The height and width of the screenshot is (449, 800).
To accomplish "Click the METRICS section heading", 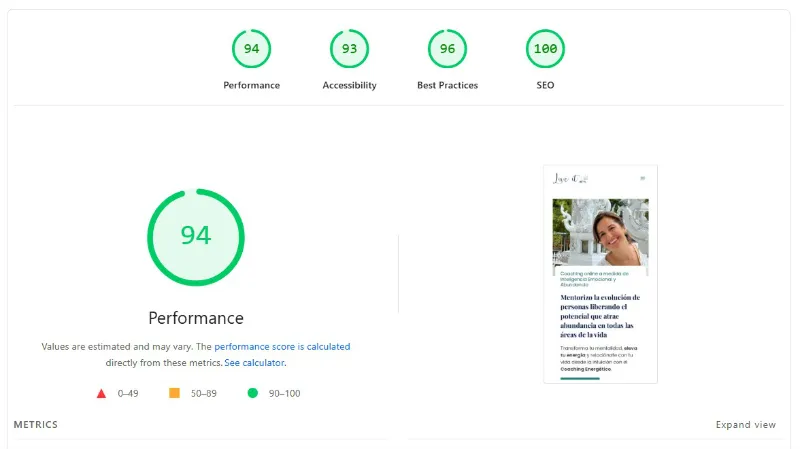I will tap(36, 425).
